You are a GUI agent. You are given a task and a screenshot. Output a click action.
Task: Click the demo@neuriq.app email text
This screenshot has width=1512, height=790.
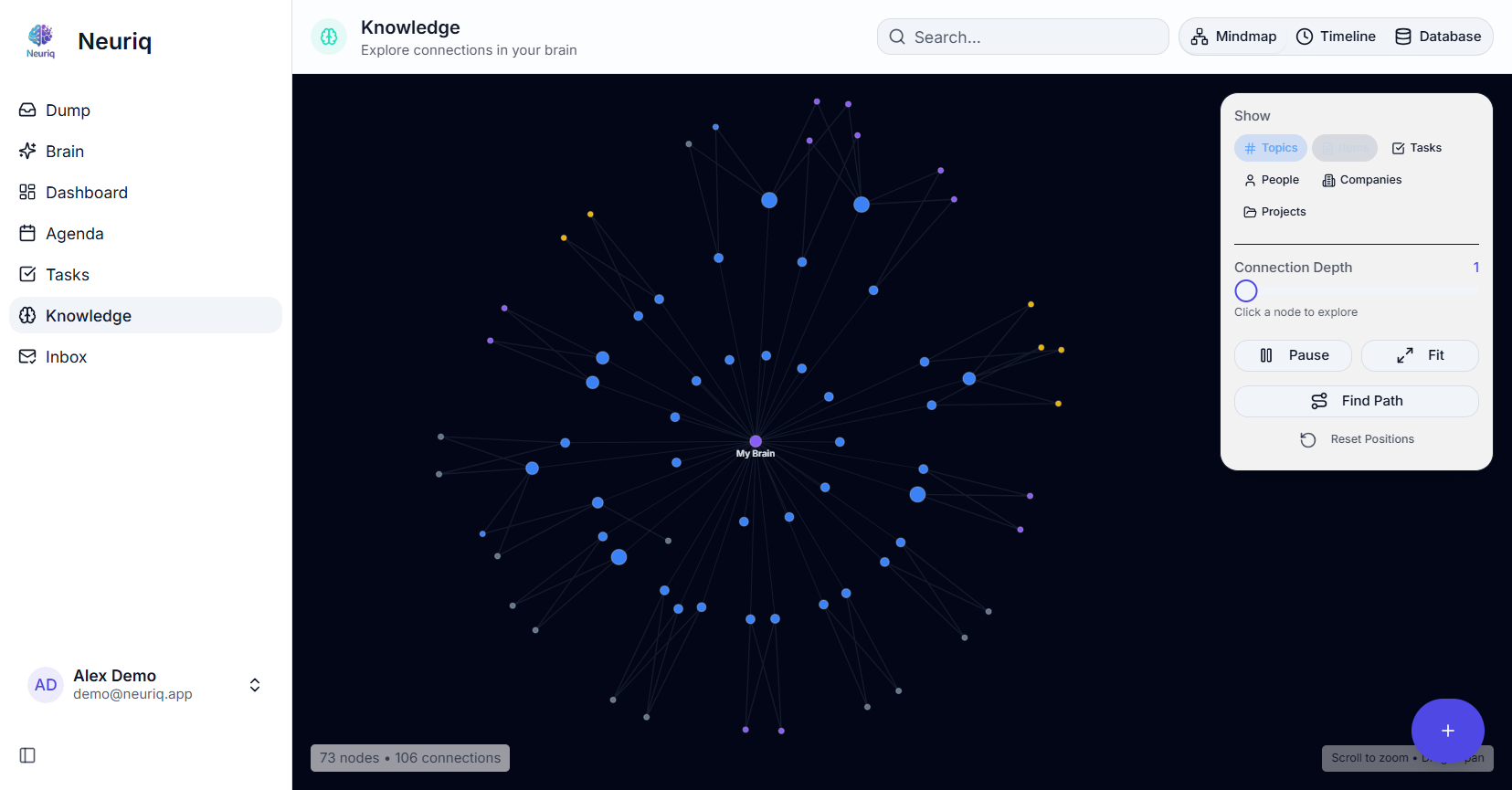coord(132,694)
